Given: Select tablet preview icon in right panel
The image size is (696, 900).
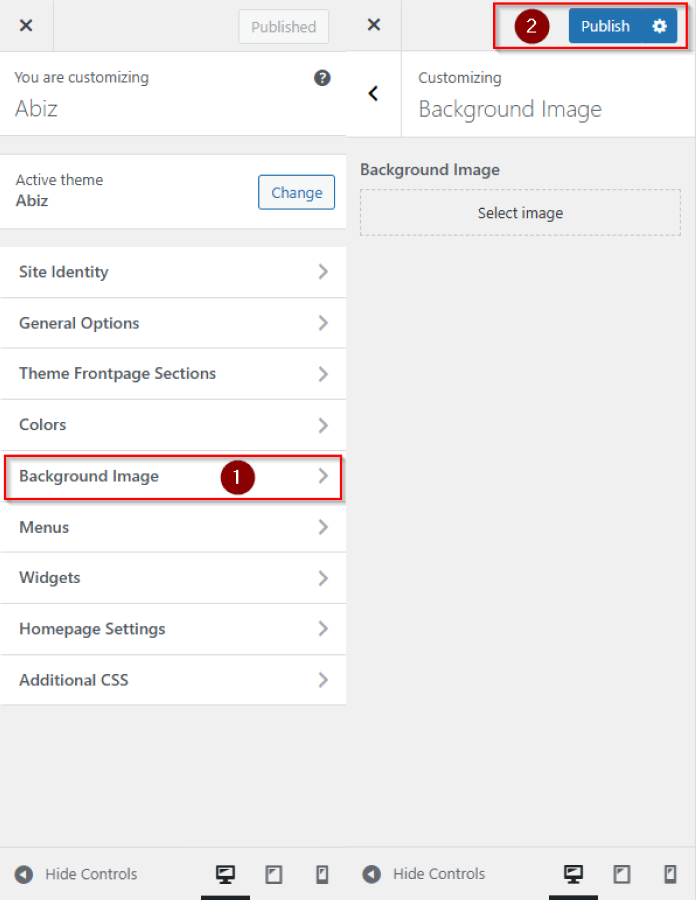Looking at the screenshot, I should [621, 874].
